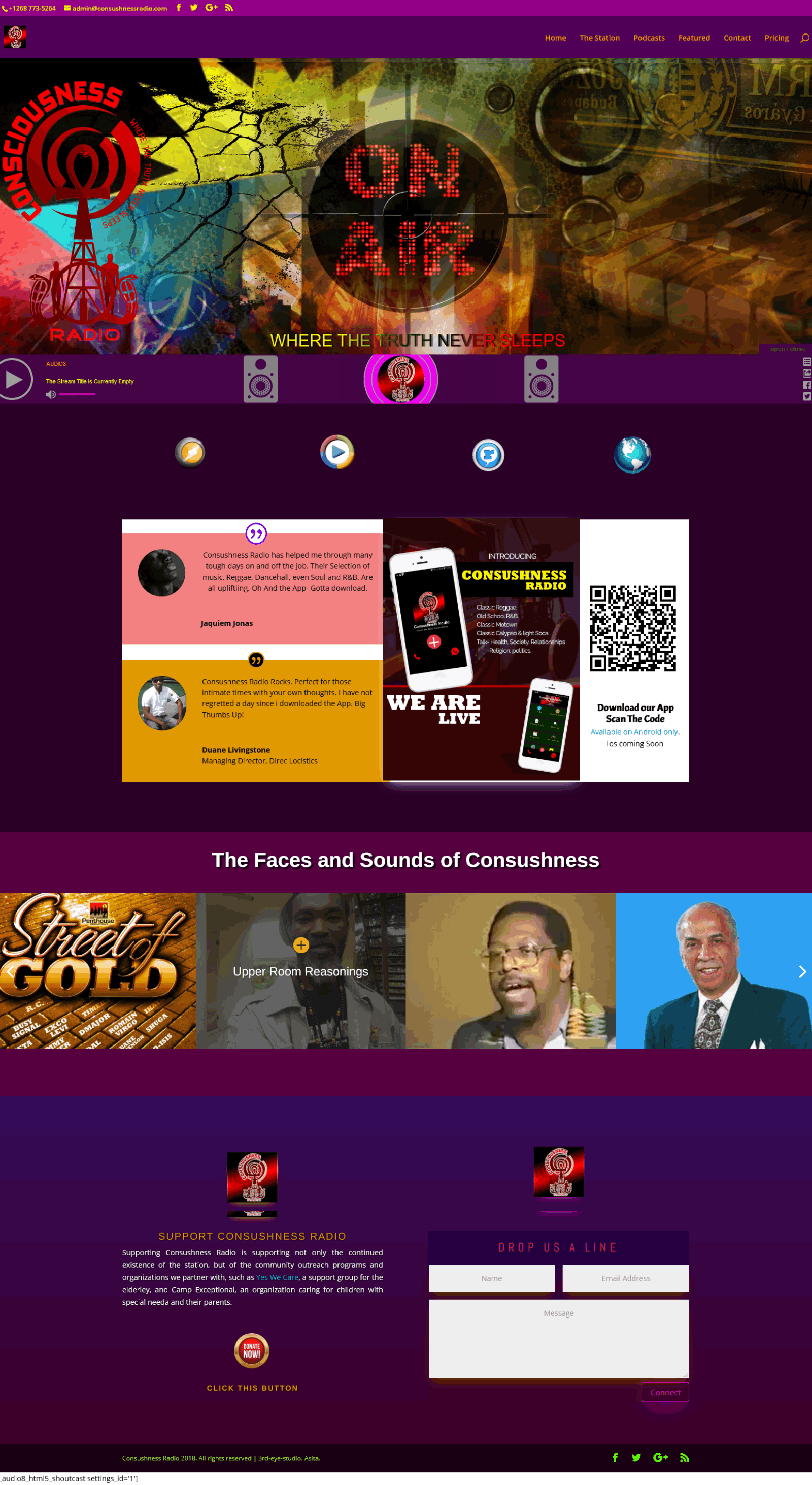The height and width of the screenshot is (1485, 812).
Task: Click logo image above Support Consushness Radio
Action: [x=252, y=1177]
